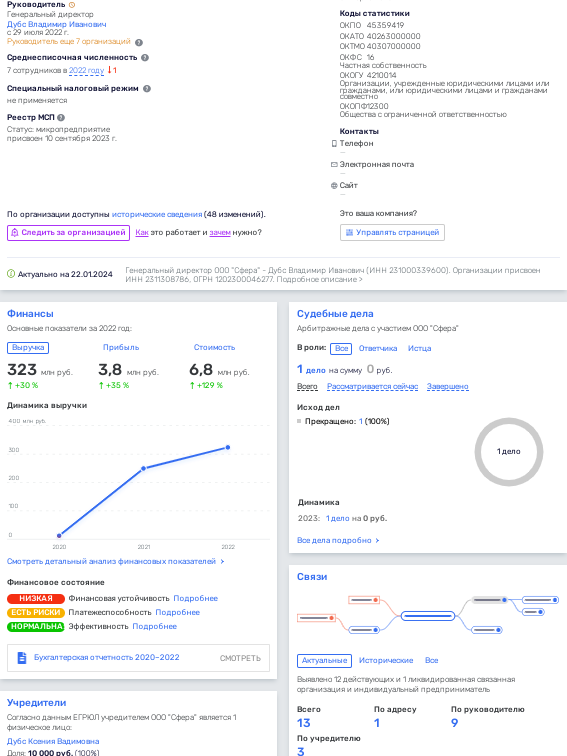Select the Стоимость tab
567x756 pixels.
(x=215, y=347)
